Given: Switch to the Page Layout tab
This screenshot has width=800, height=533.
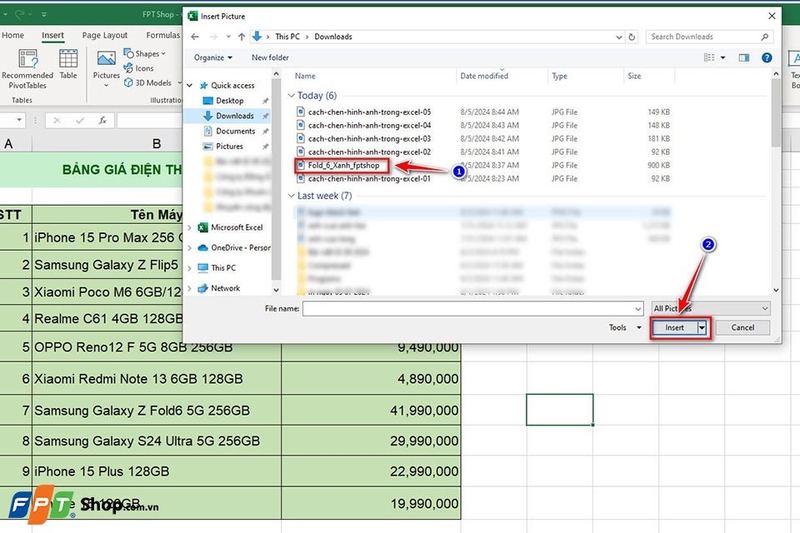Looking at the screenshot, I should 105,35.
